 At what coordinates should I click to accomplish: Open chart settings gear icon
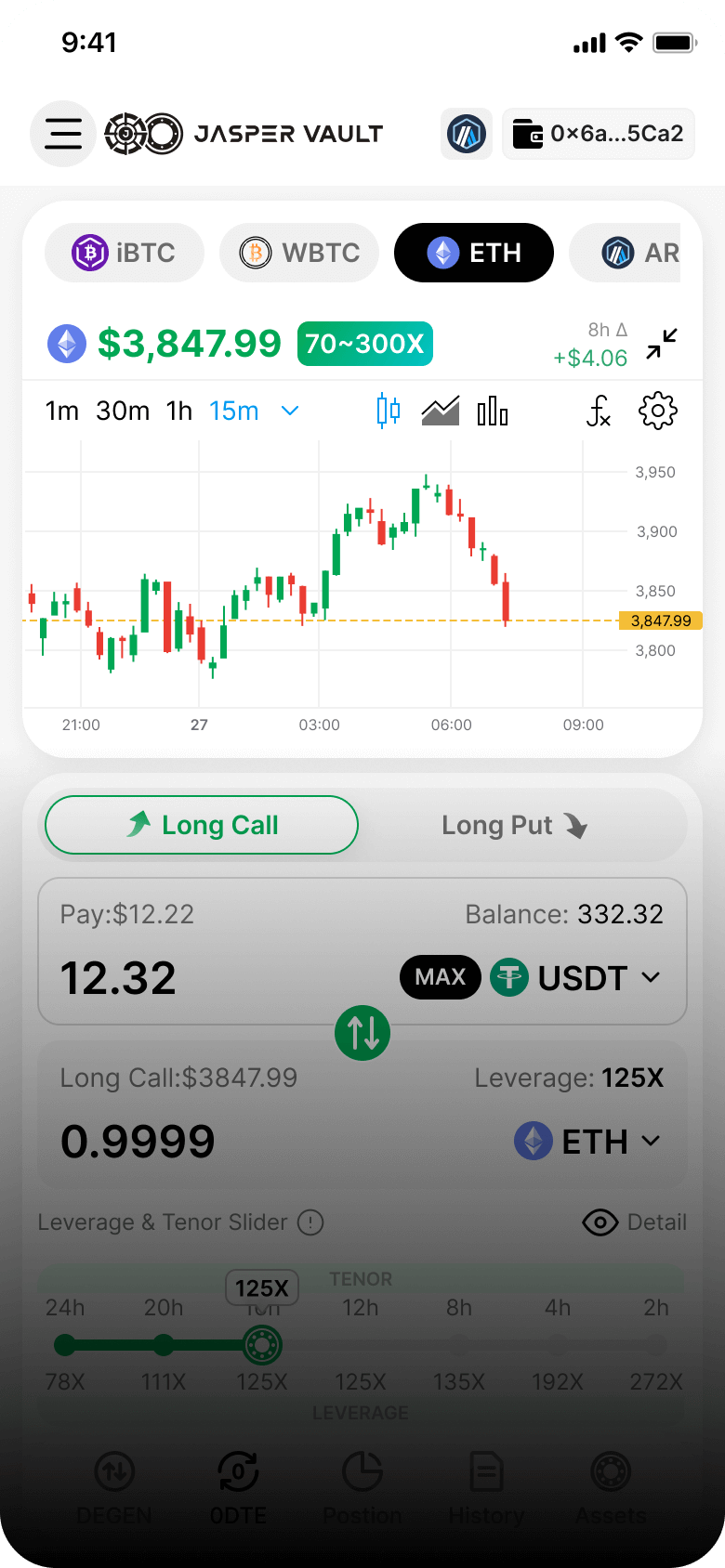[x=658, y=411]
